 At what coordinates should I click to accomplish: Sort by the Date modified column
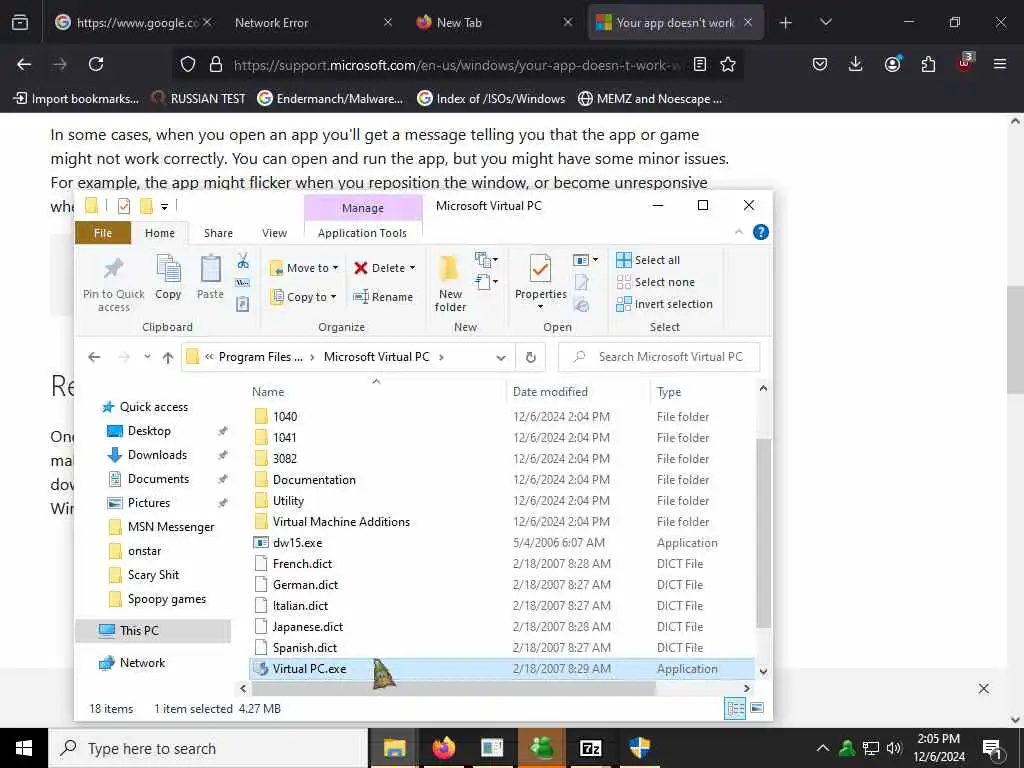pos(551,392)
